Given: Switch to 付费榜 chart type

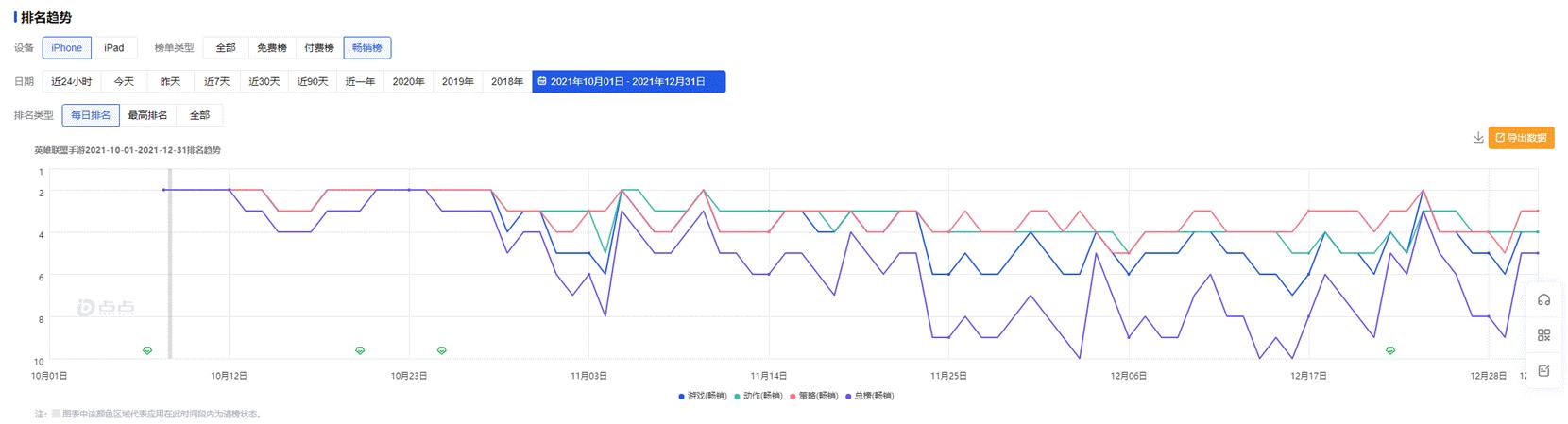Looking at the screenshot, I should 319,48.
